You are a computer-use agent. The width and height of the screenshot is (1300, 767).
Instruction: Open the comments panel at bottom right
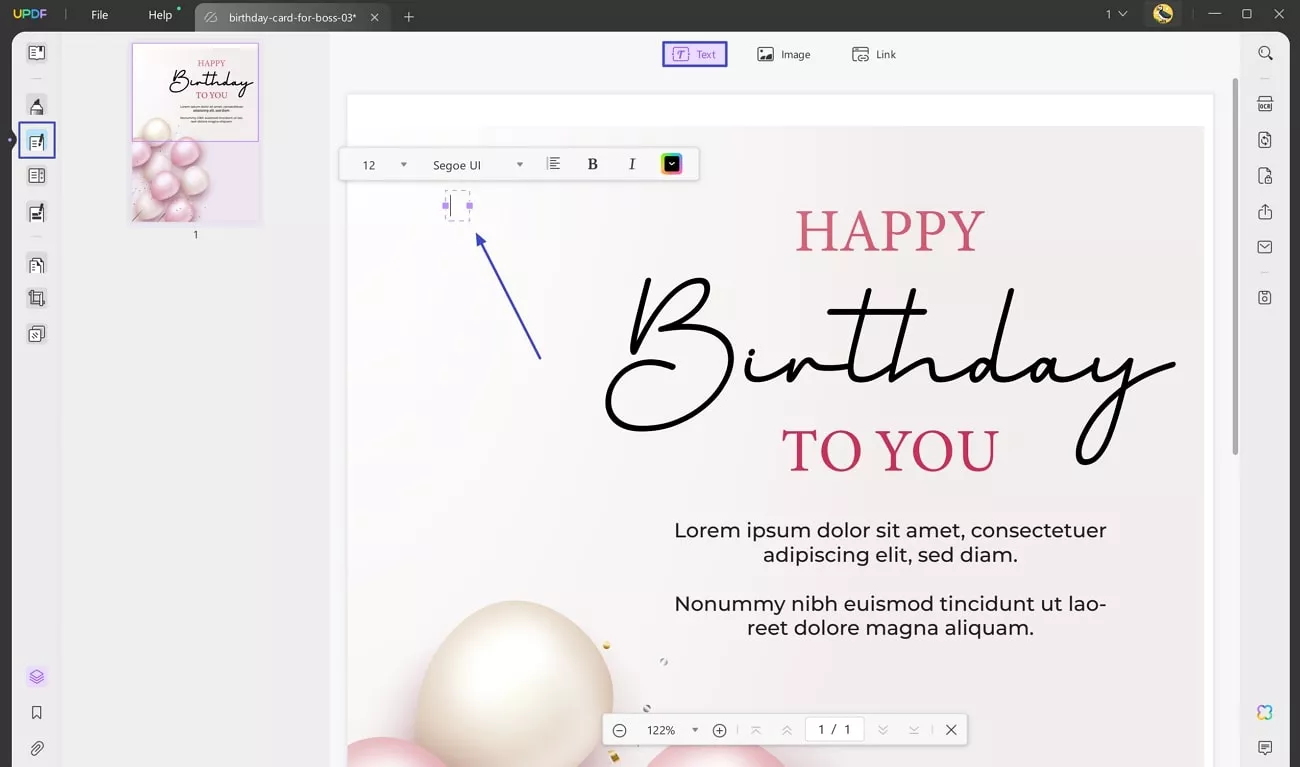pyautogui.click(x=1265, y=748)
